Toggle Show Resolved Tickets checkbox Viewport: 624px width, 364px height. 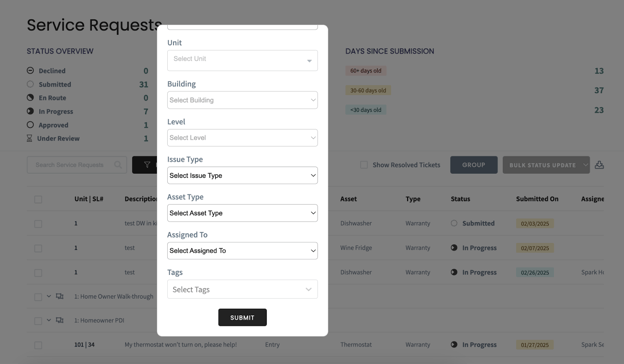(364, 165)
